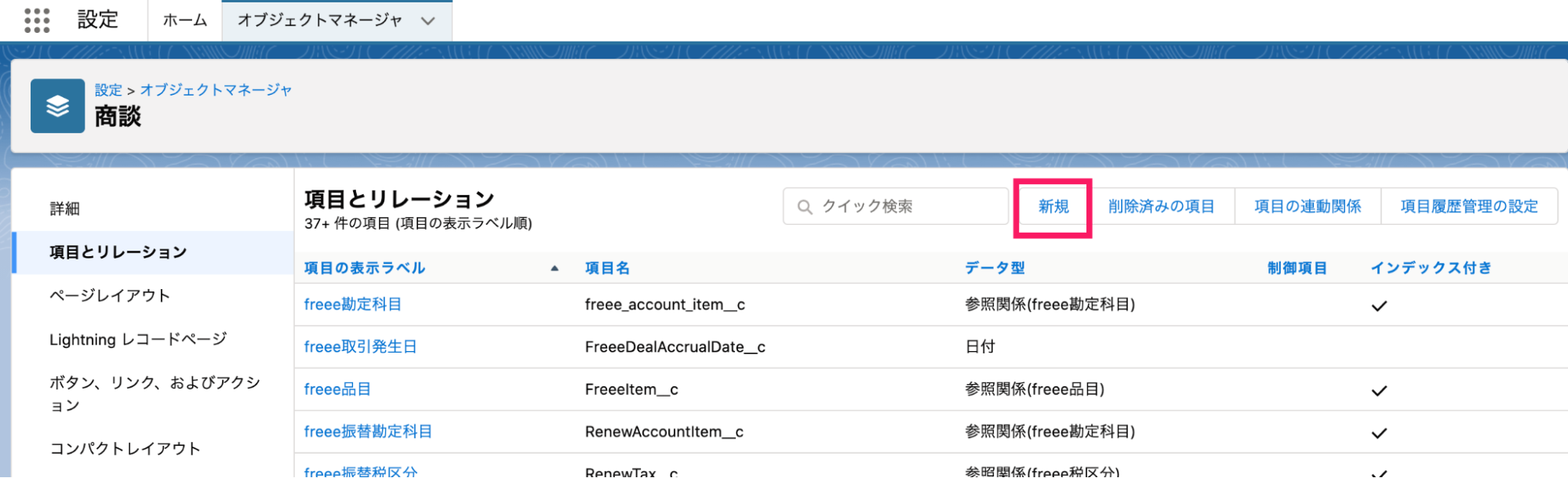Click the 削除済みの項目 button

coord(1162,207)
